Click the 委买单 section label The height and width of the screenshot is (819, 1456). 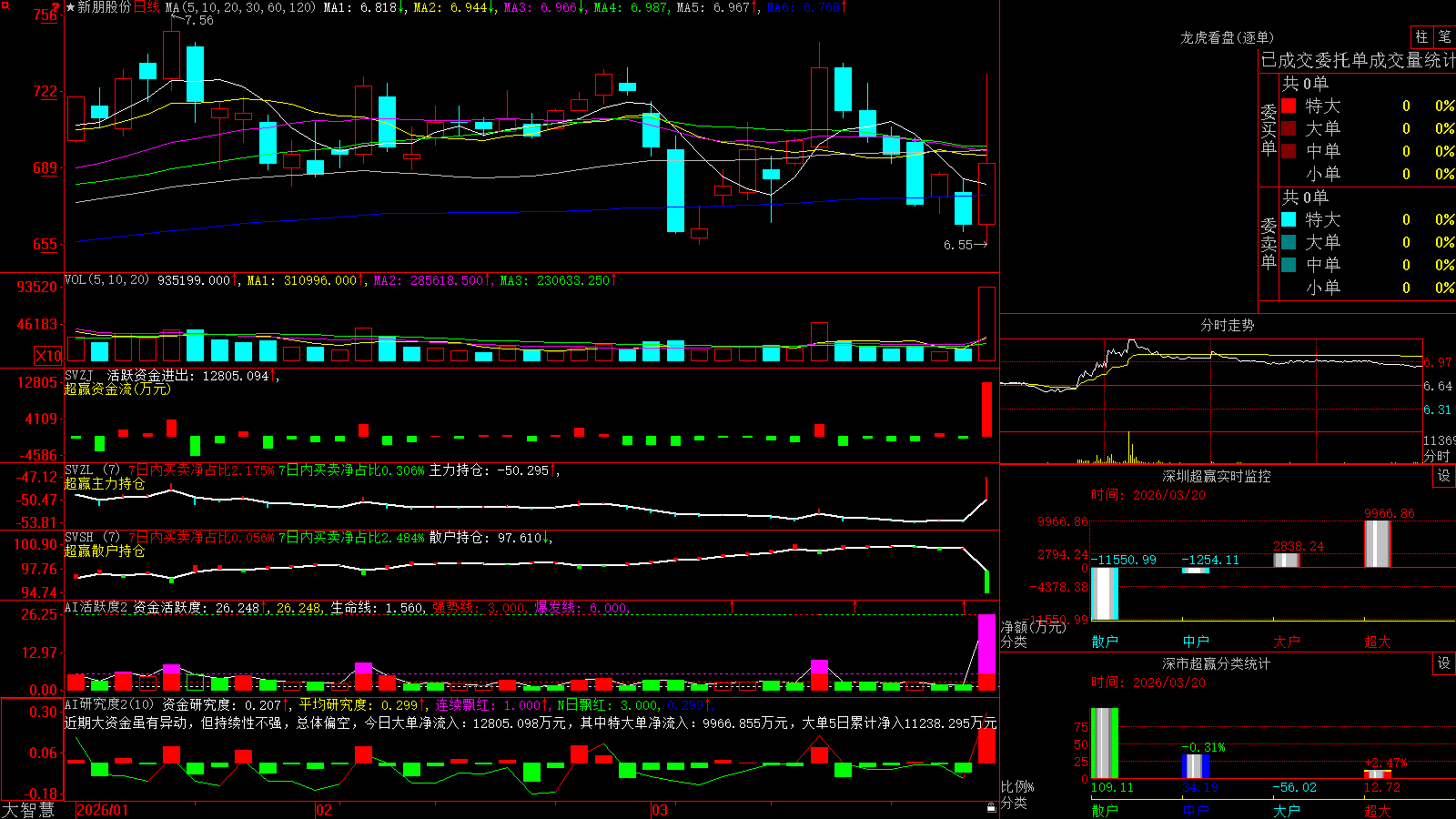pos(1269,129)
